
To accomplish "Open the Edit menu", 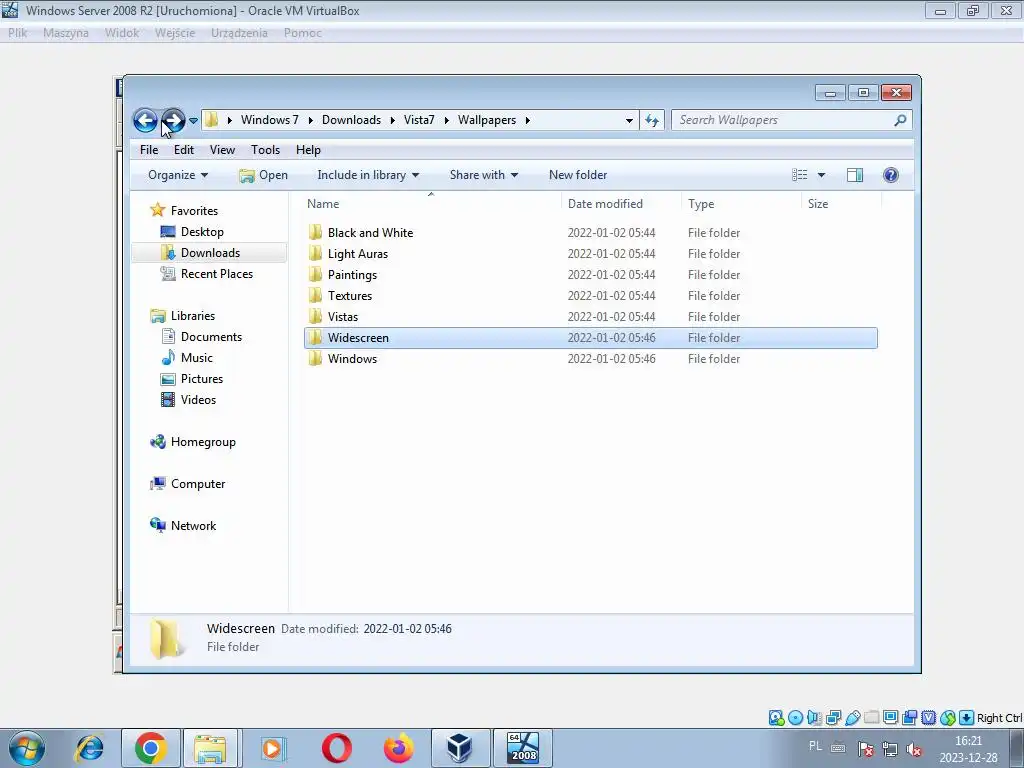I will 184,150.
